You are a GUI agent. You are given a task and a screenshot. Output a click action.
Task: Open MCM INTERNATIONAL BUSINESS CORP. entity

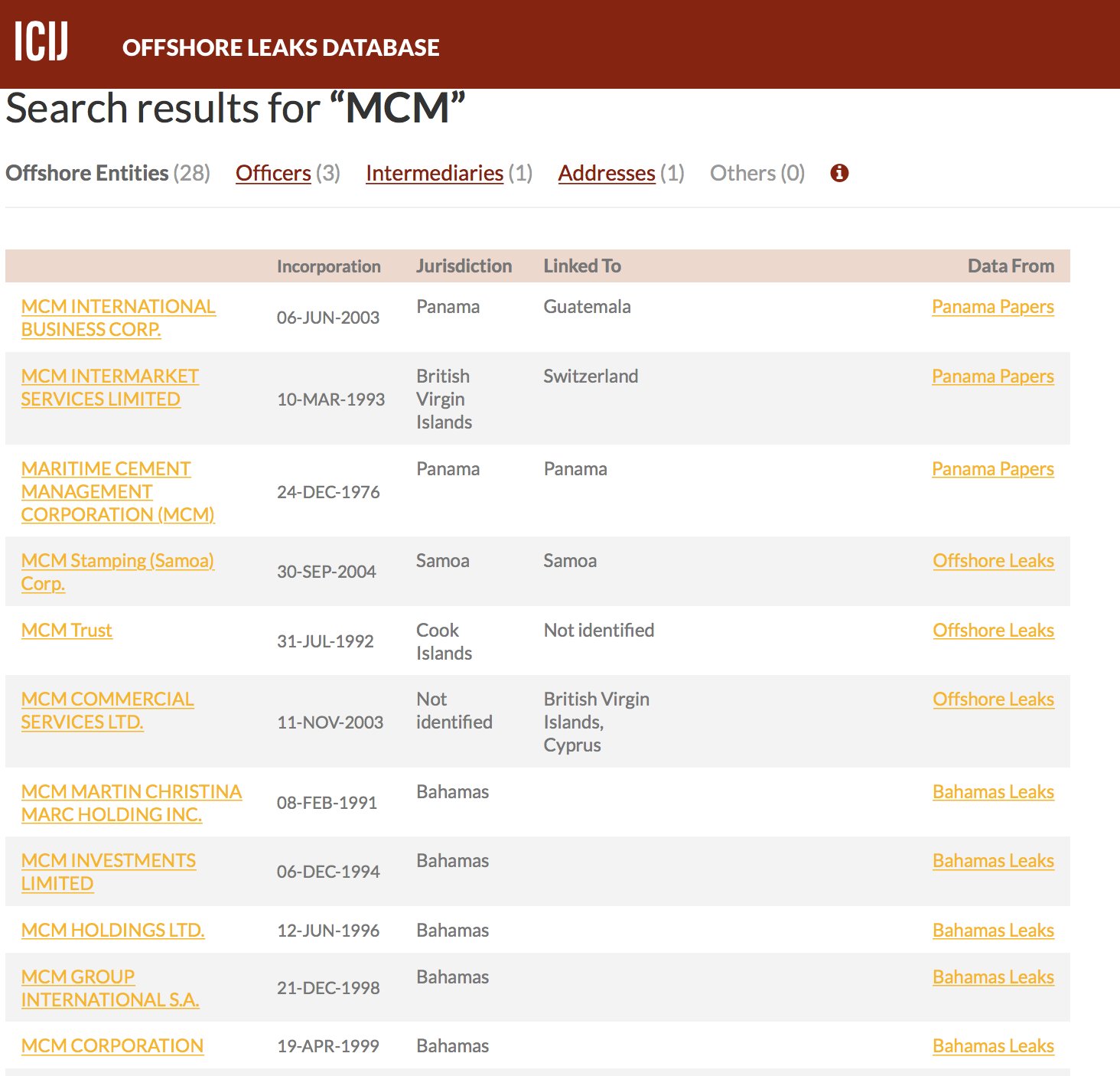(x=119, y=318)
